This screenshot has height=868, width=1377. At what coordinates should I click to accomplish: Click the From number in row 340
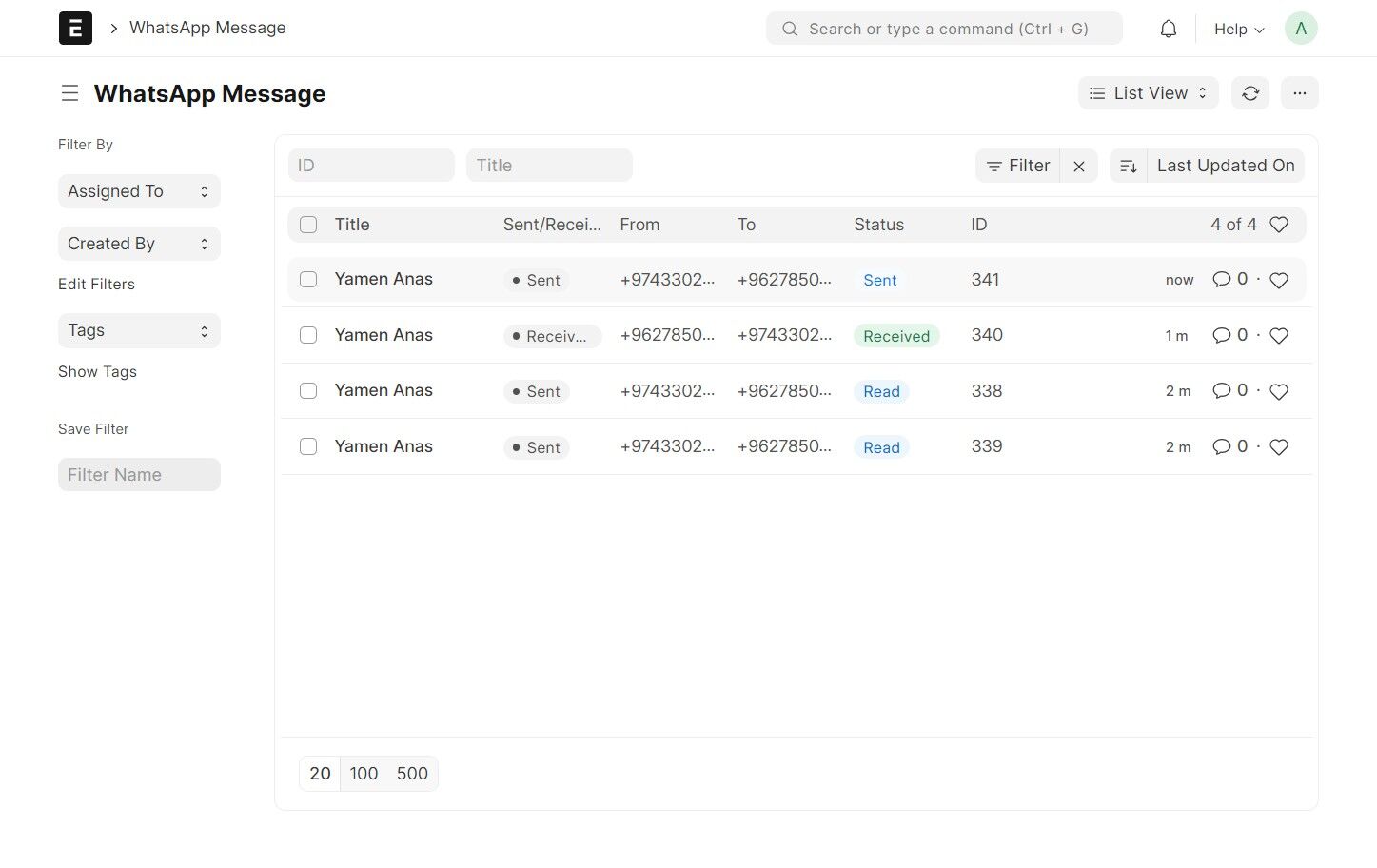[x=667, y=335]
